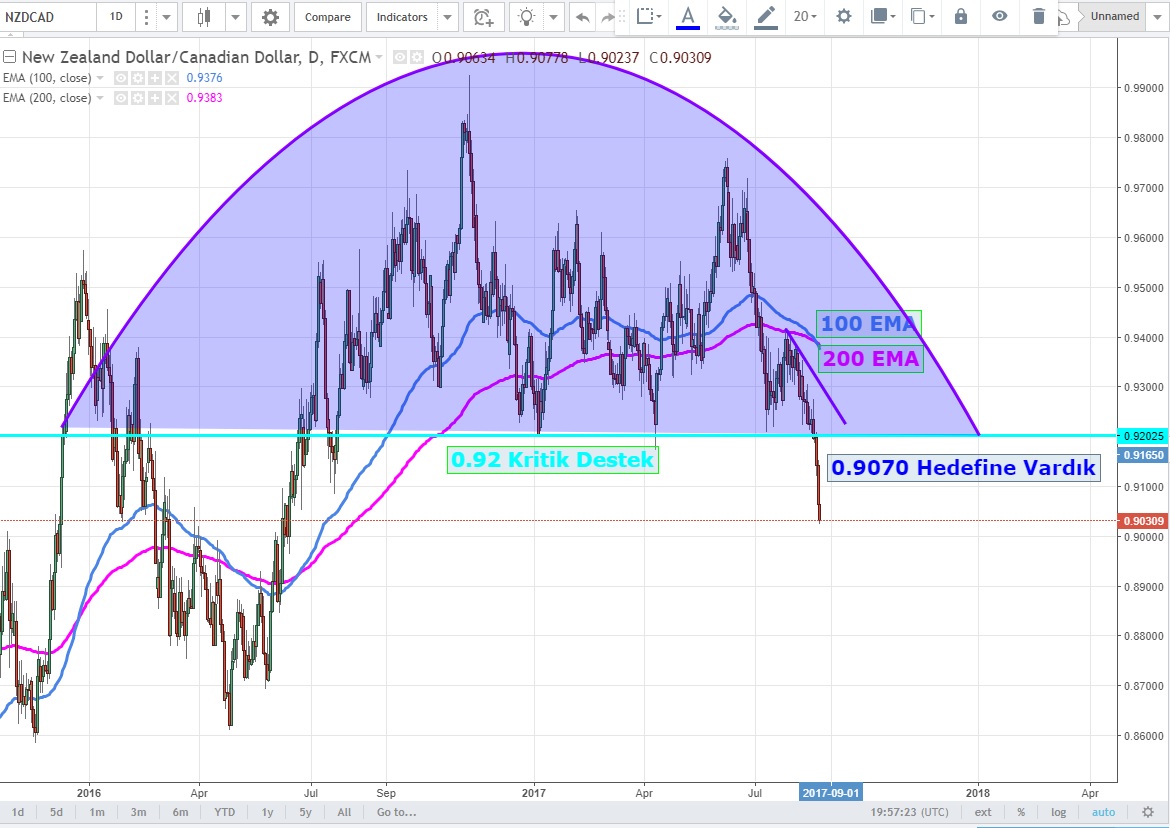Viewport: 1170px width, 828px height.
Task: Lock the drawing with padlock icon
Action: pos(961,16)
